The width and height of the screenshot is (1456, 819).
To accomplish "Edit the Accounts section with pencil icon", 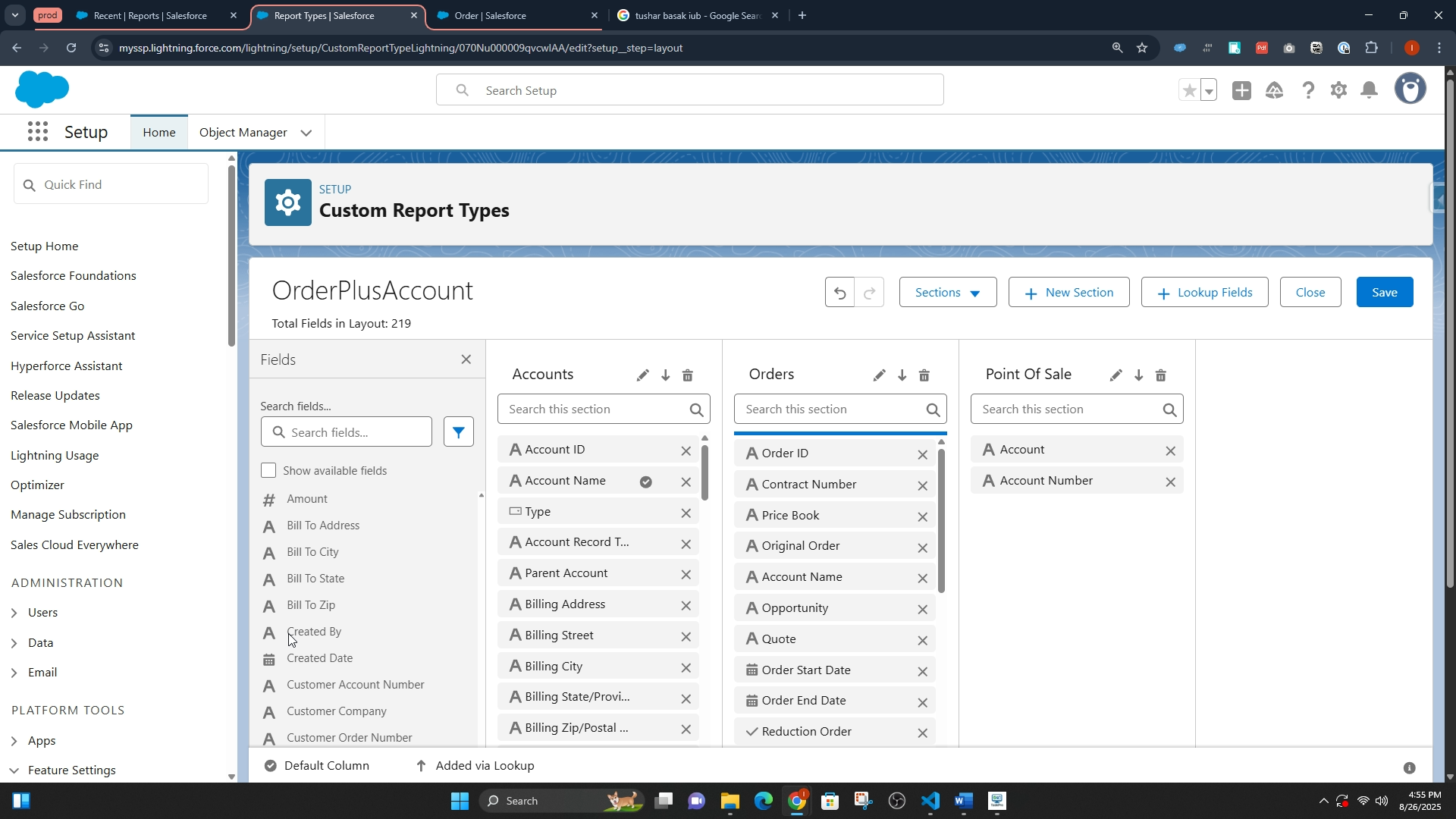I will click(642, 375).
